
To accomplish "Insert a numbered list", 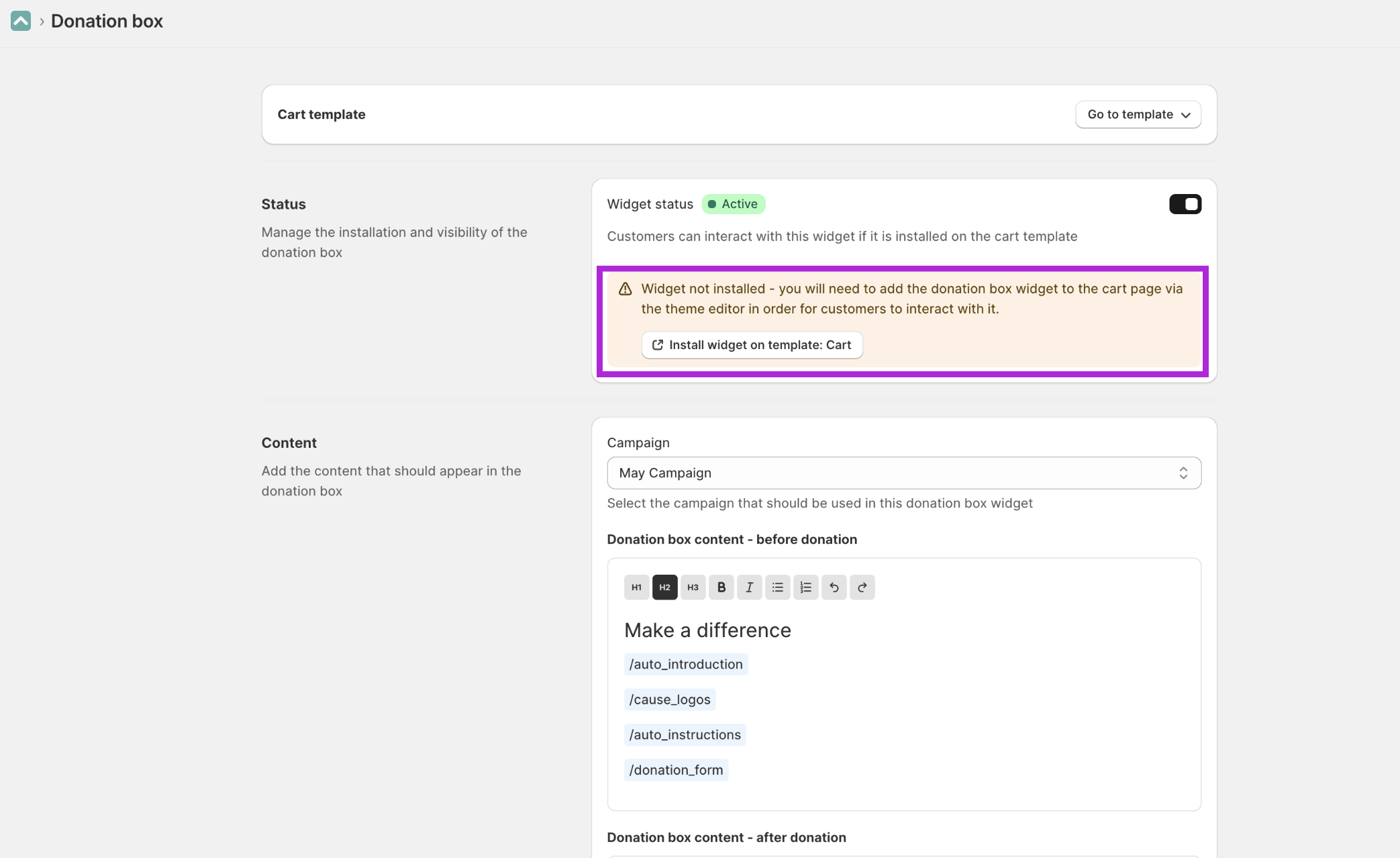I will pos(805,587).
